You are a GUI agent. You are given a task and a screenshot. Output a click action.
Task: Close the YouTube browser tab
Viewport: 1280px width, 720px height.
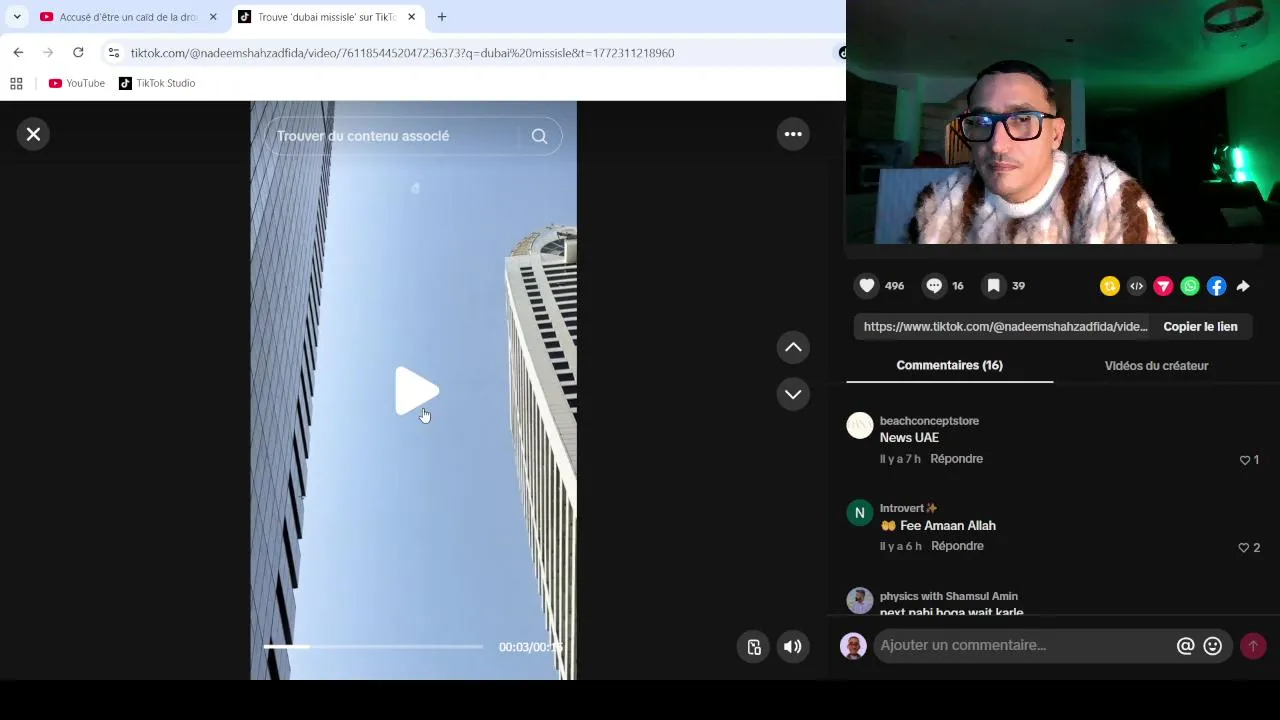click(213, 17)
